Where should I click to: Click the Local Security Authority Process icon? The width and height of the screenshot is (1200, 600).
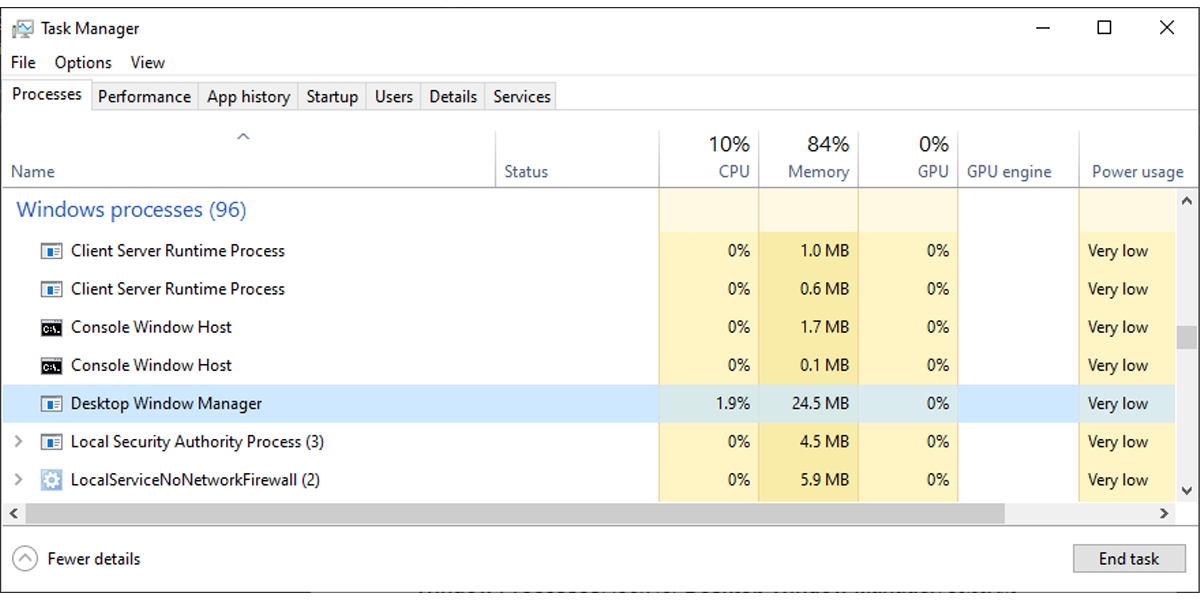click(x=51, y=441)
